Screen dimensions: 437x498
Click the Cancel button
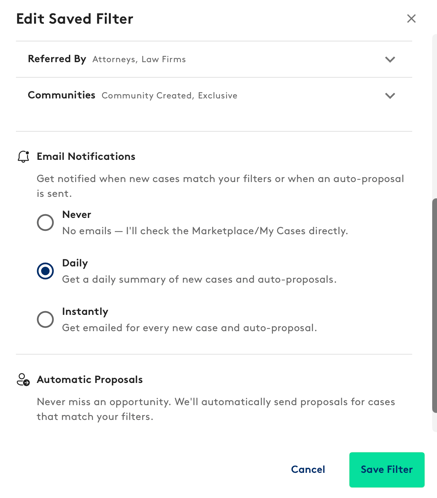click(x=308, y=469)
